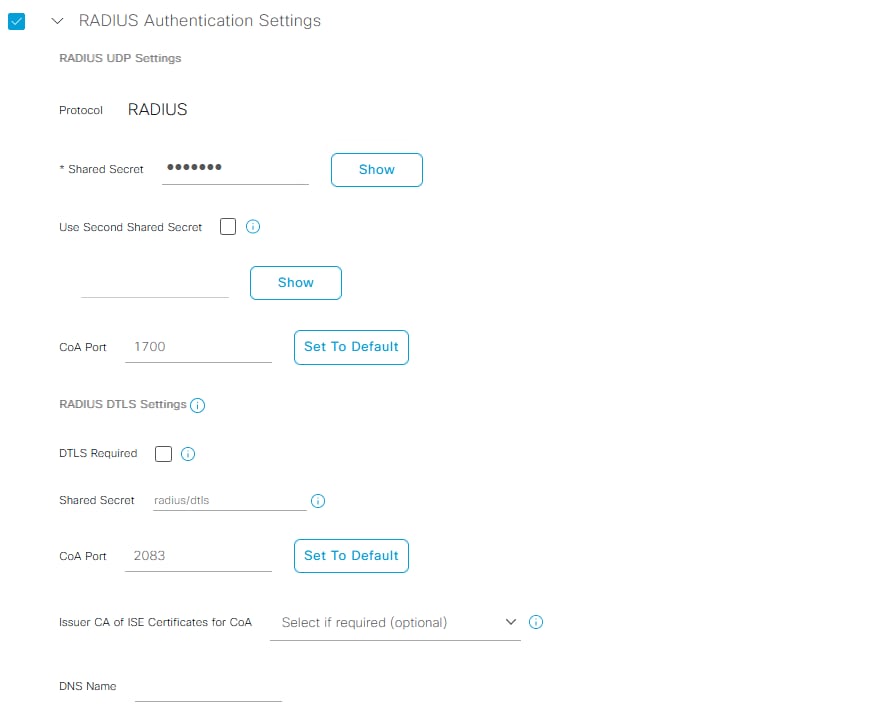Click the DTLS Shared Secret radius/dtls field
883x726 pixels.
pos(229,500)
